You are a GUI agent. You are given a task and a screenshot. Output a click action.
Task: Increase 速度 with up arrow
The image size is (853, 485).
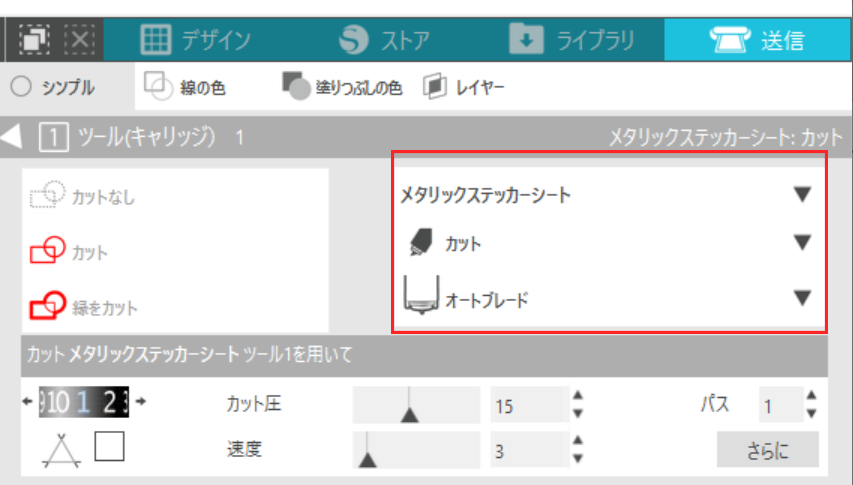(x=578, y=441)
